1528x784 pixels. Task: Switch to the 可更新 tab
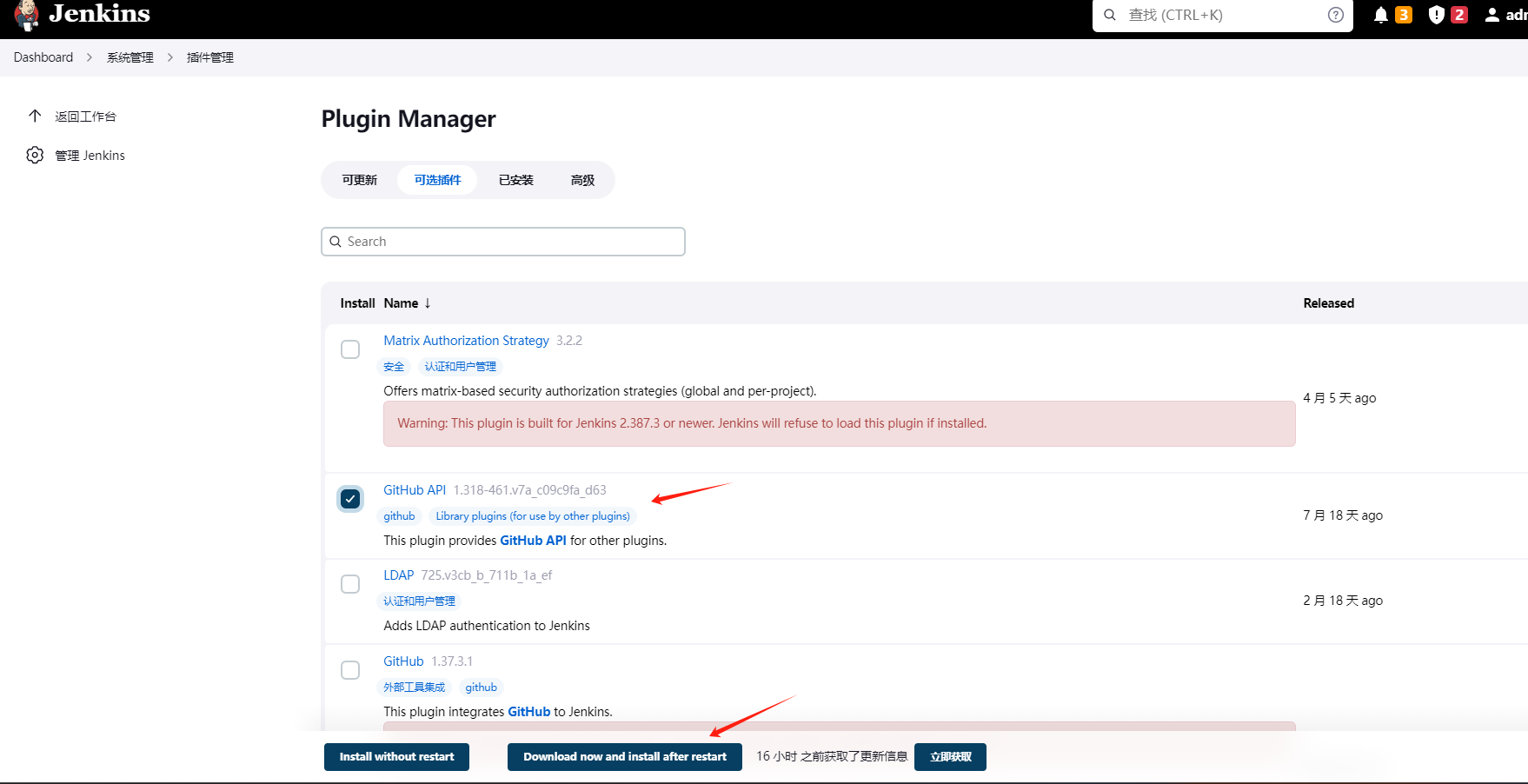click(x=359, y=180)
